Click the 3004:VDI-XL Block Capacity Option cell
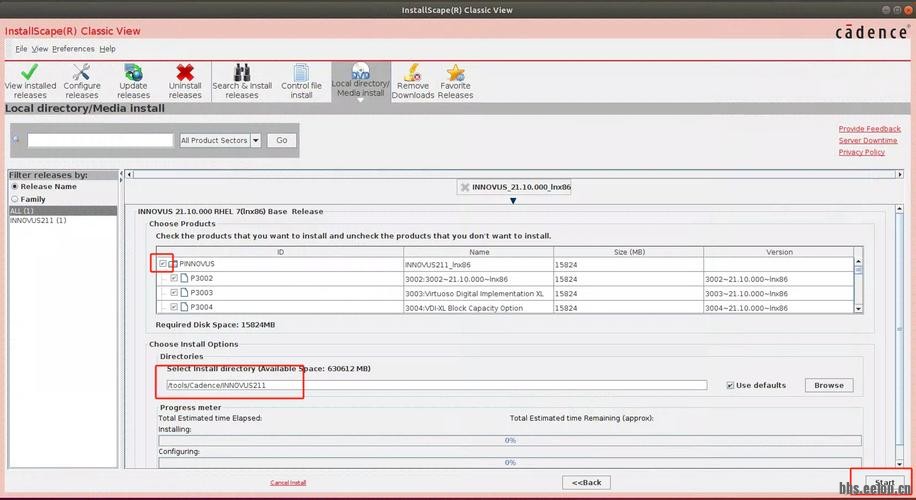 pyautogui.click(x=478, y=308)
